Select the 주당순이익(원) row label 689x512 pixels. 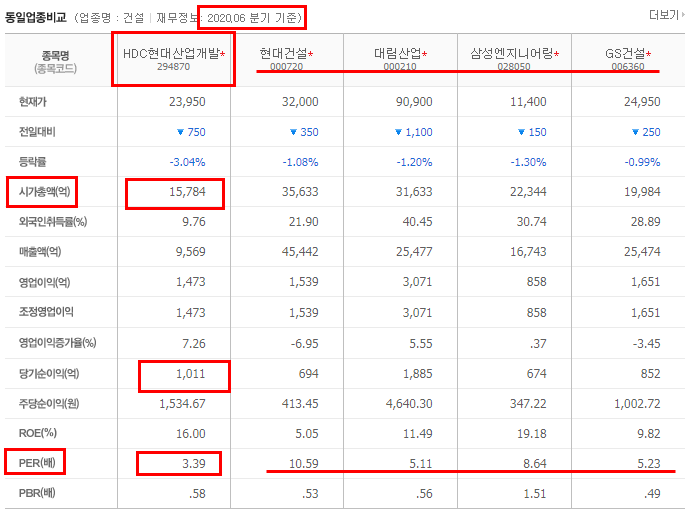pos(49,403)
